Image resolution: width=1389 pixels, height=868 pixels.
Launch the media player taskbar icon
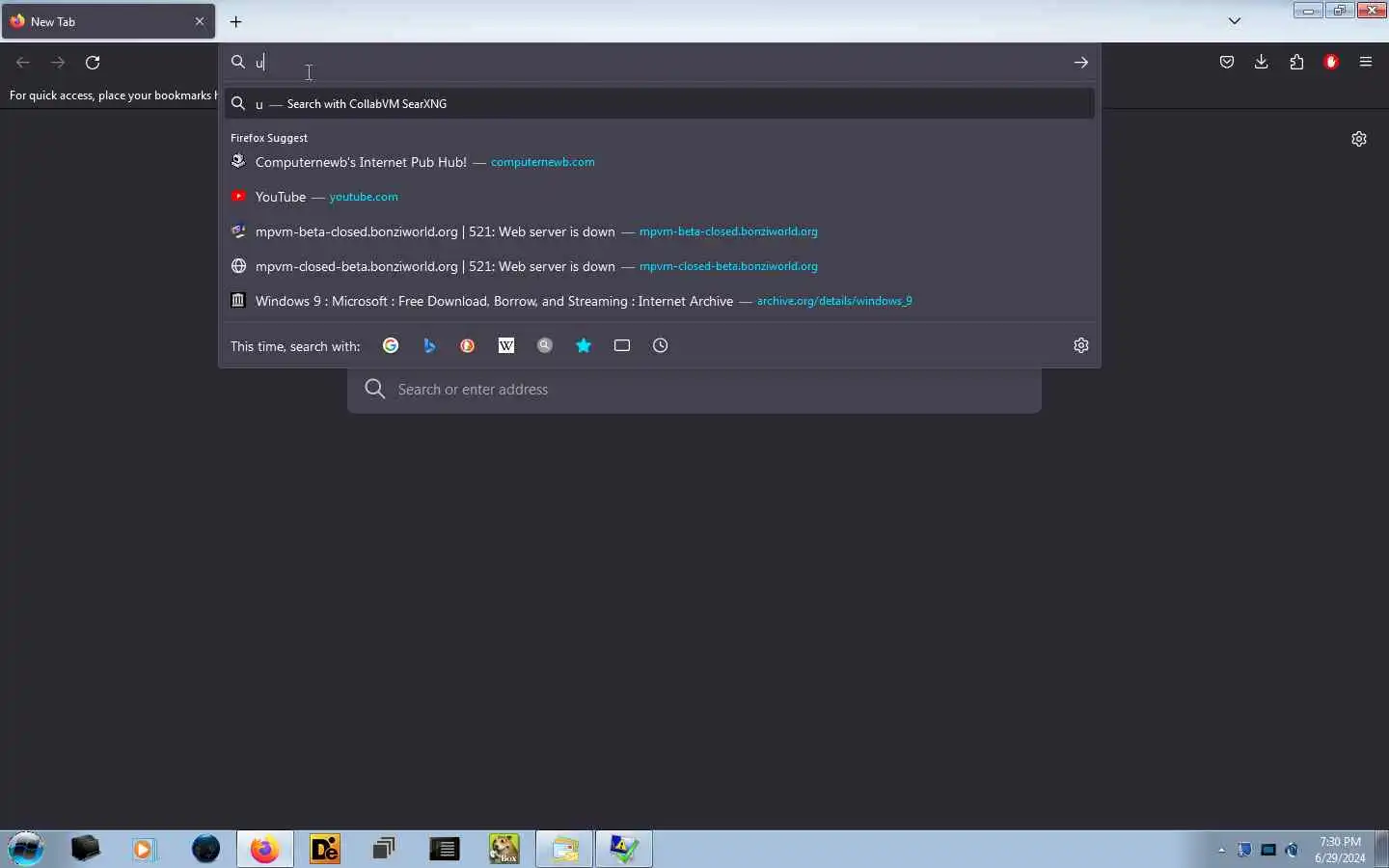click(145, 849)
